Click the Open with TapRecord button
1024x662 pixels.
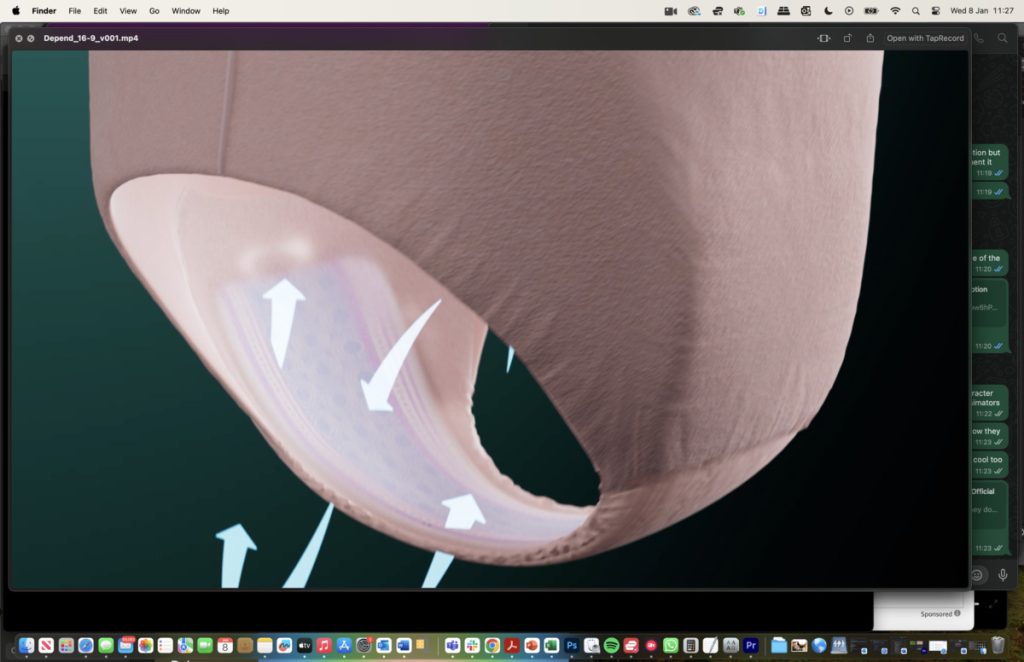[x=925, y=38]
